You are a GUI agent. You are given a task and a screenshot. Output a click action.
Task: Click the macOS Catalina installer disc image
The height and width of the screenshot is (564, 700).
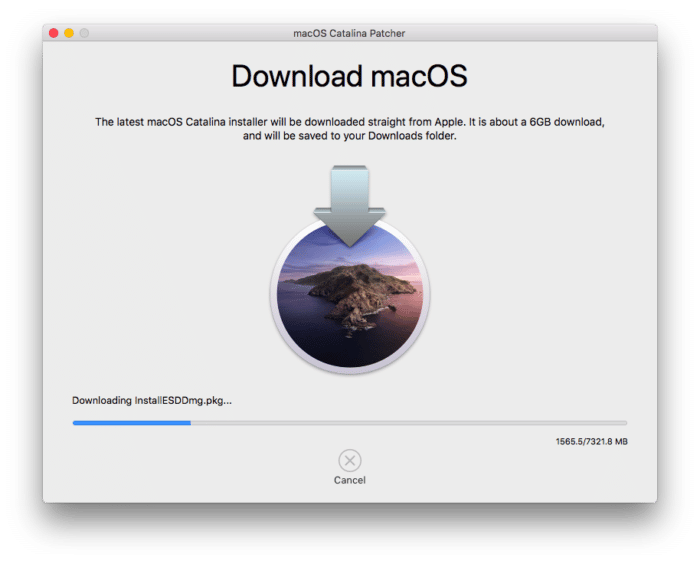(x=350, y=296)
